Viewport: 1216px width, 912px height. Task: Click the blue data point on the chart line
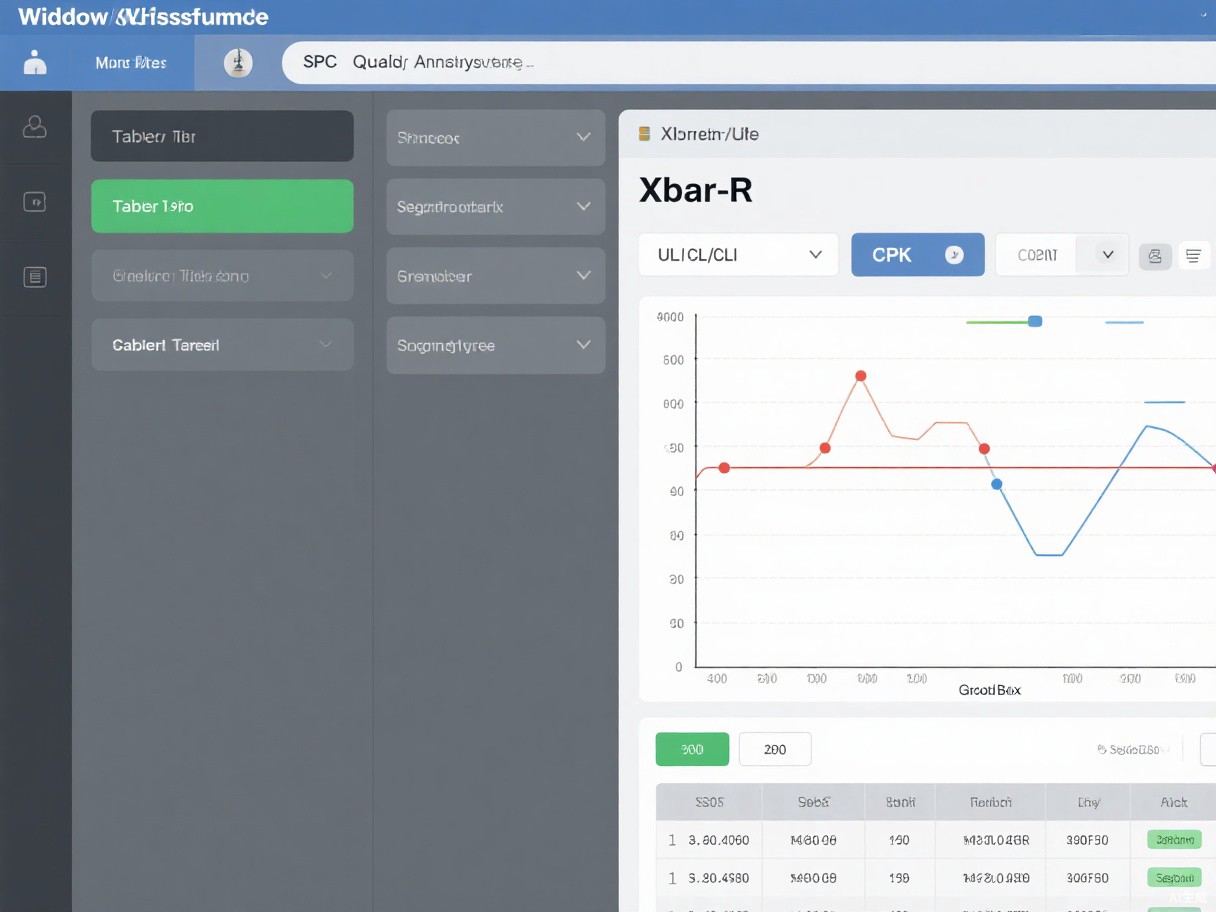pyautogui.click(x=996, y=484)
